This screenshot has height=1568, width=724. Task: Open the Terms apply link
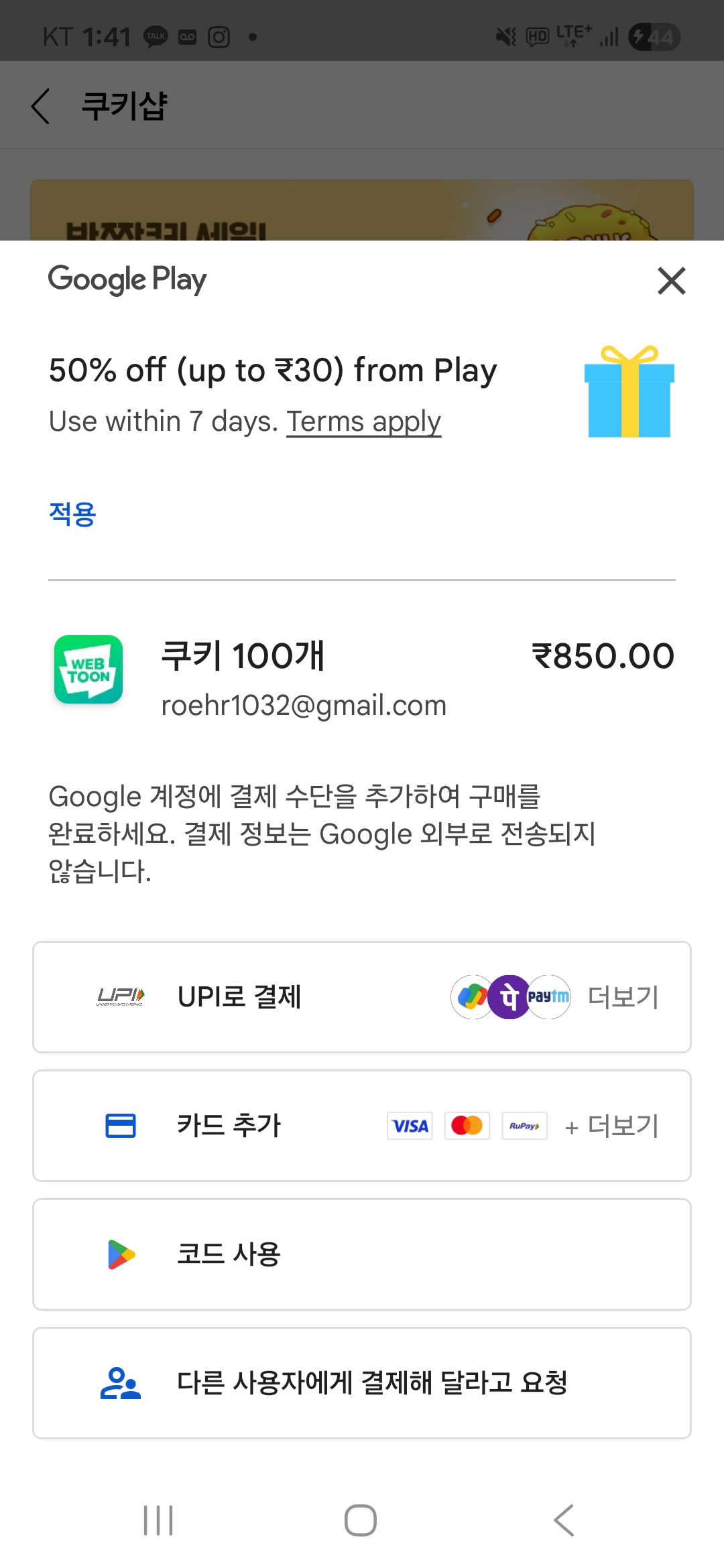click(x=363, y=422)
